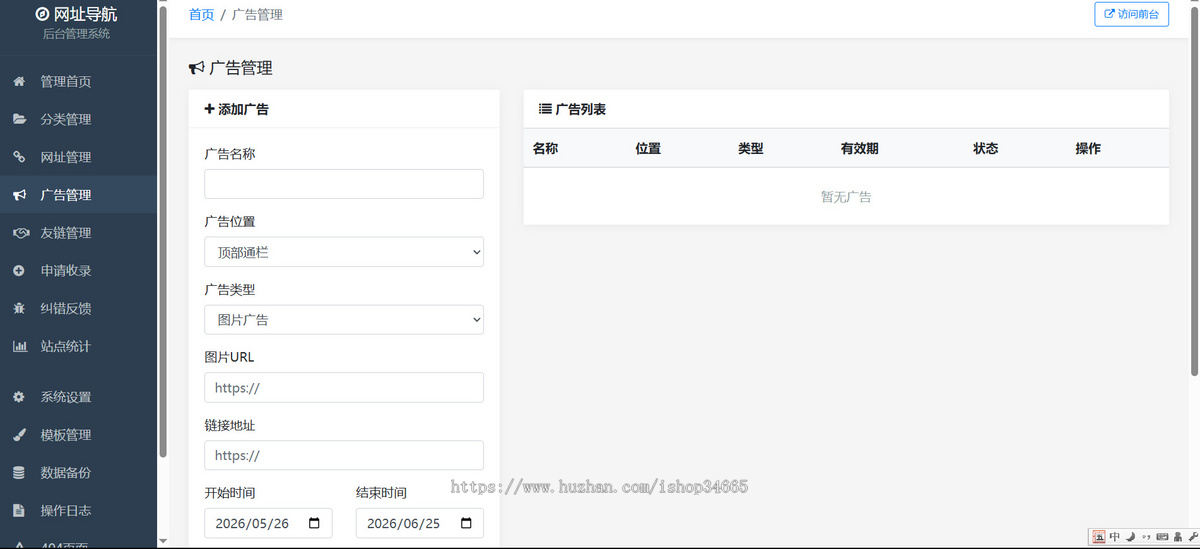Click the 类型 column header

[751, 148]
